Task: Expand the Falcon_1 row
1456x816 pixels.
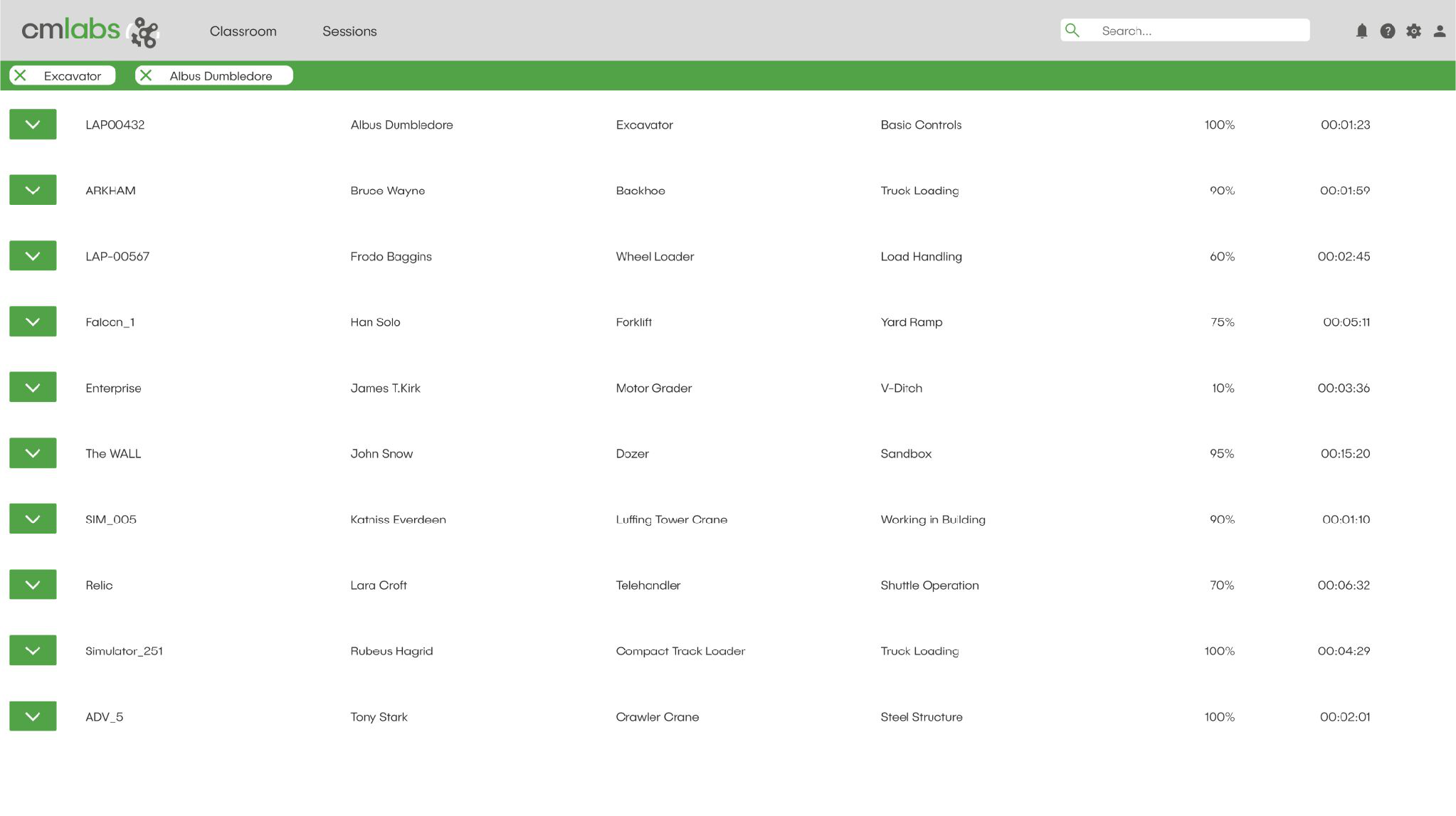Action: point(33,322)
